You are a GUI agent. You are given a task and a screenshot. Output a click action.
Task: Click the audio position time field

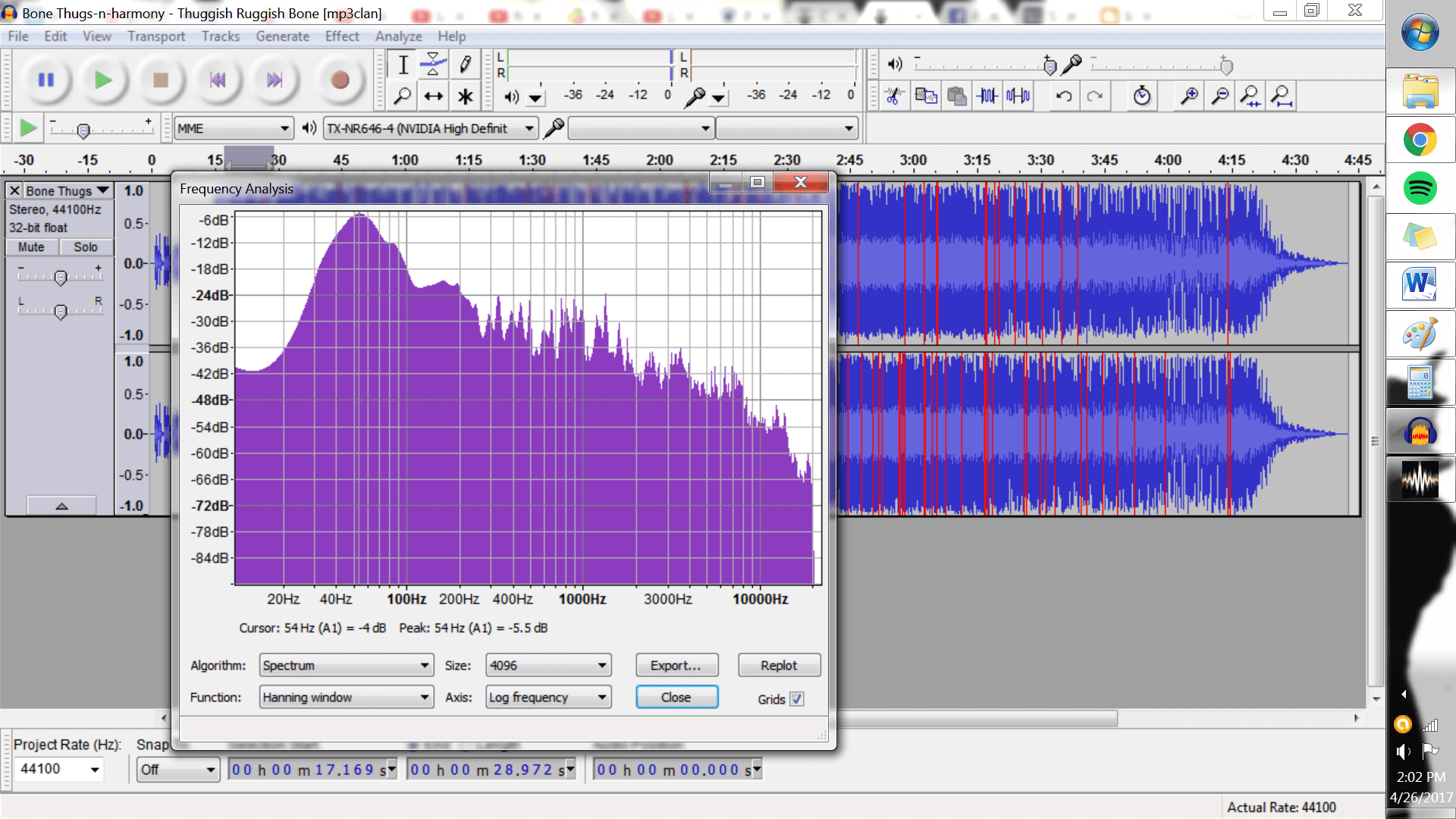click(x=676, y=770)
